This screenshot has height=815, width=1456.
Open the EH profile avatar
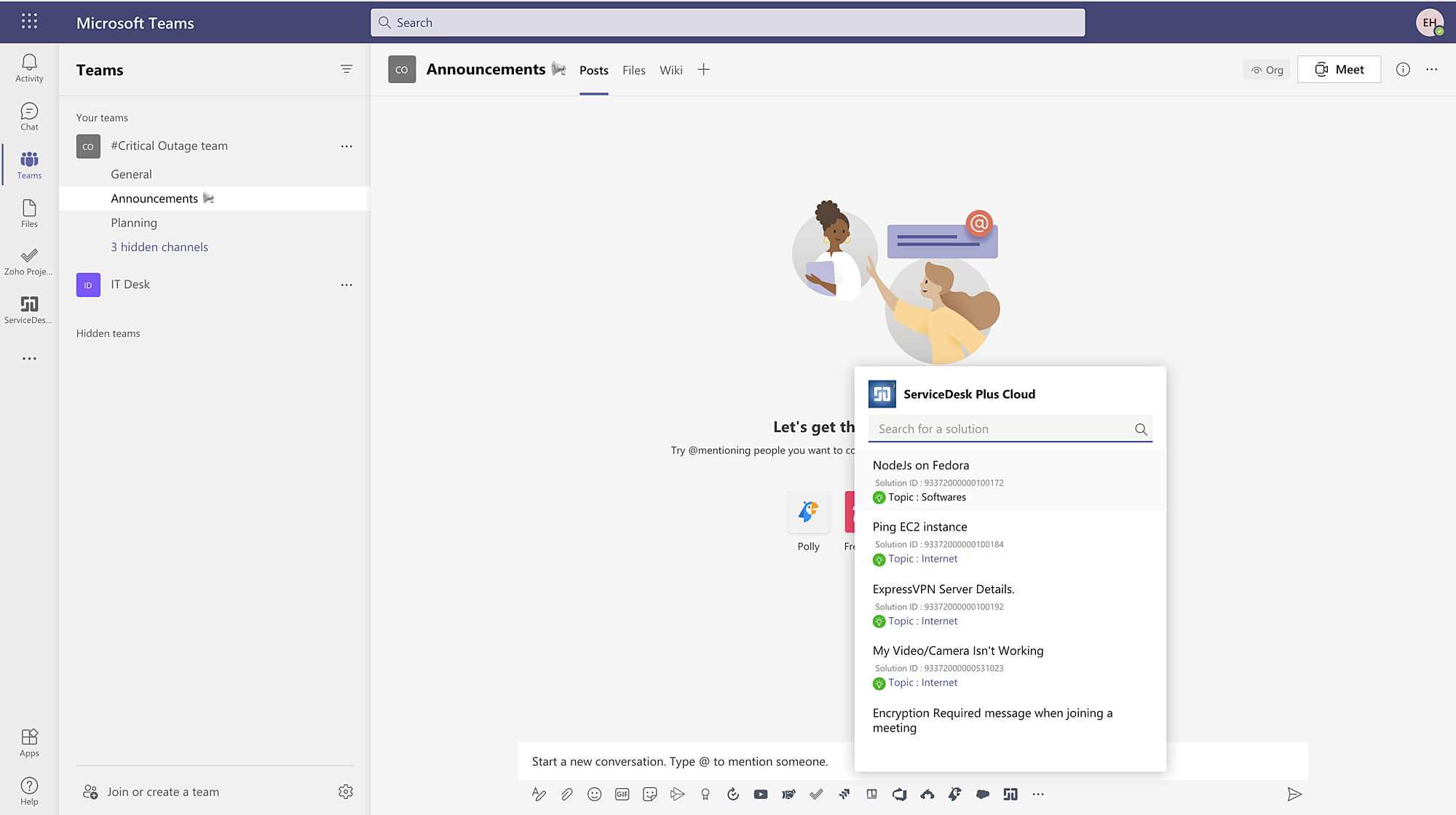tap(1430, 23)
